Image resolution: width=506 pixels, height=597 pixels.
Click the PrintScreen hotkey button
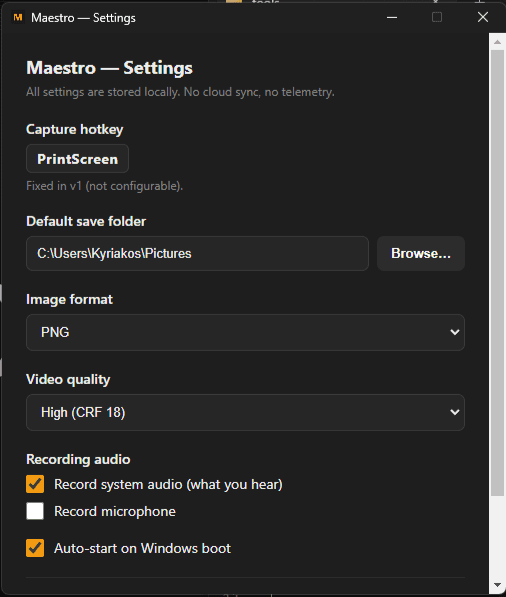pyautogui.click(x=77, y=159)
